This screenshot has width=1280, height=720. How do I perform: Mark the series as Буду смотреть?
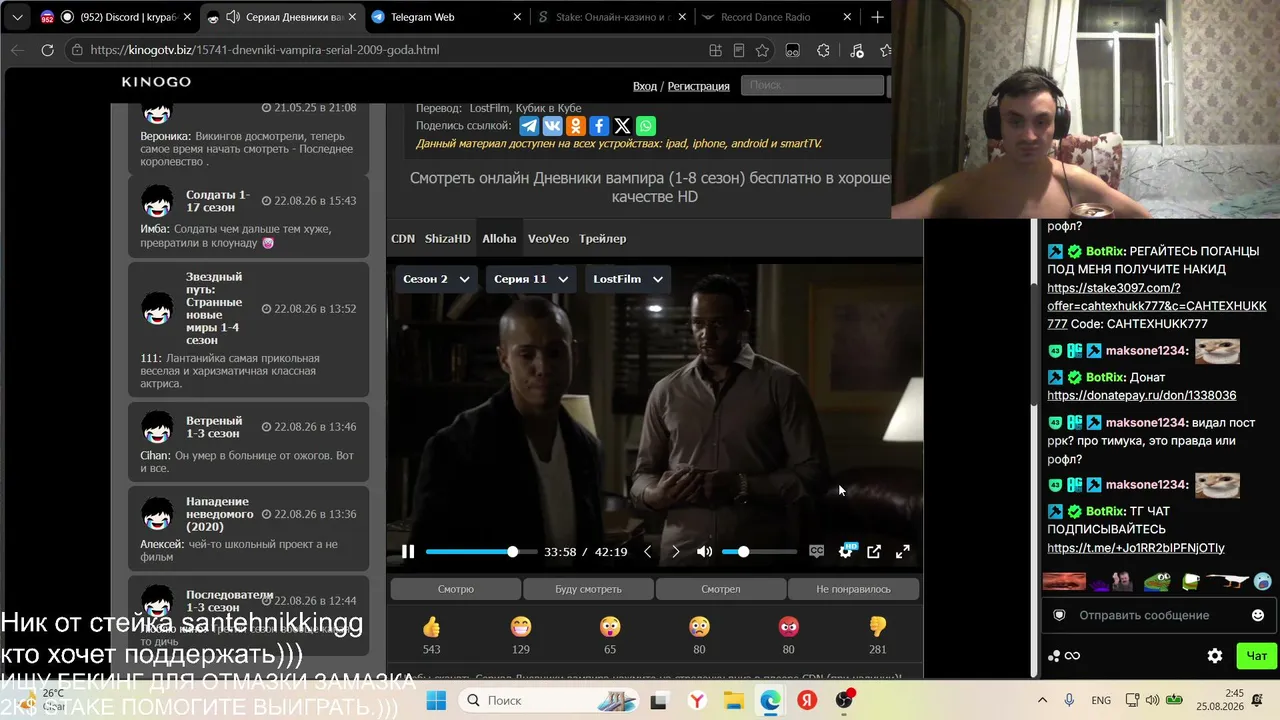pyautogui.click(x=588, y=589)
